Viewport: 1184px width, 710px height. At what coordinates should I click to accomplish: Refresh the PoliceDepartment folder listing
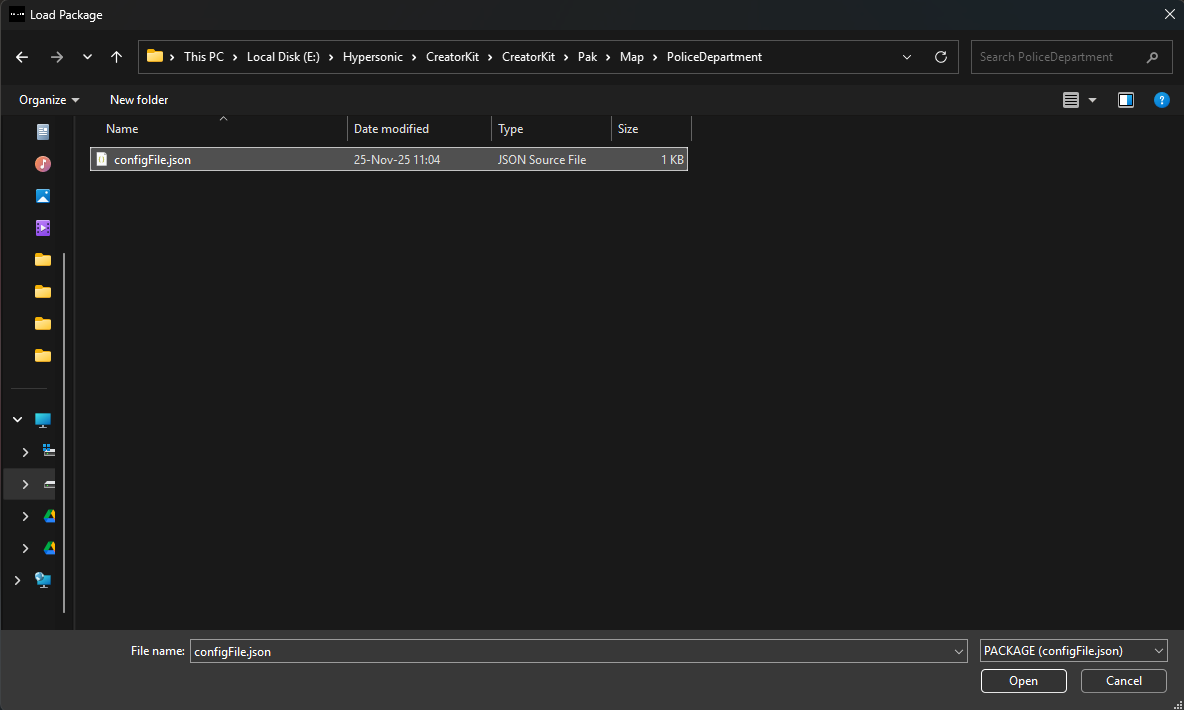[940, 57]
